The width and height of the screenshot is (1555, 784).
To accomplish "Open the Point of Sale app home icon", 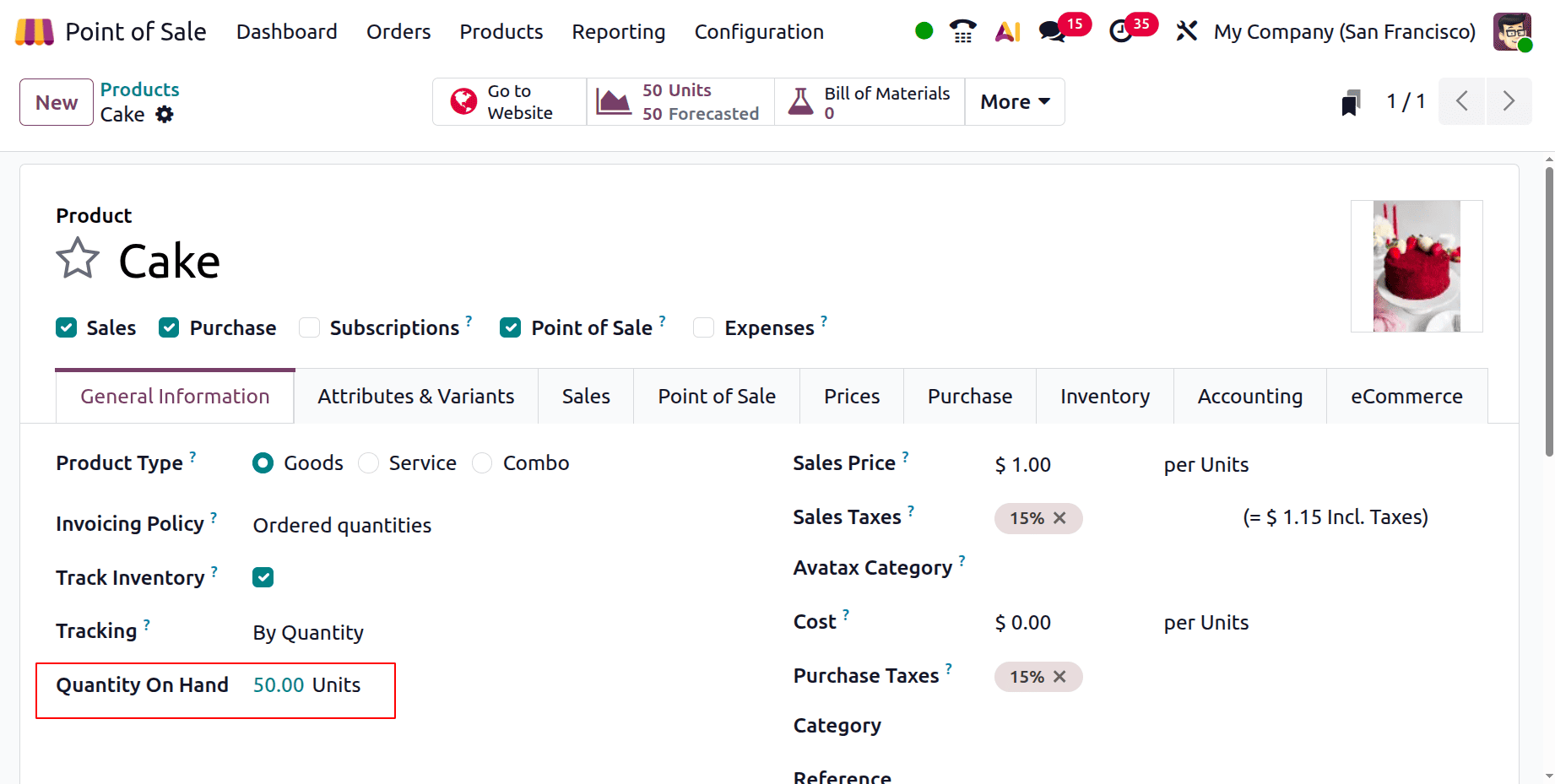I will [x=35, y=32].
